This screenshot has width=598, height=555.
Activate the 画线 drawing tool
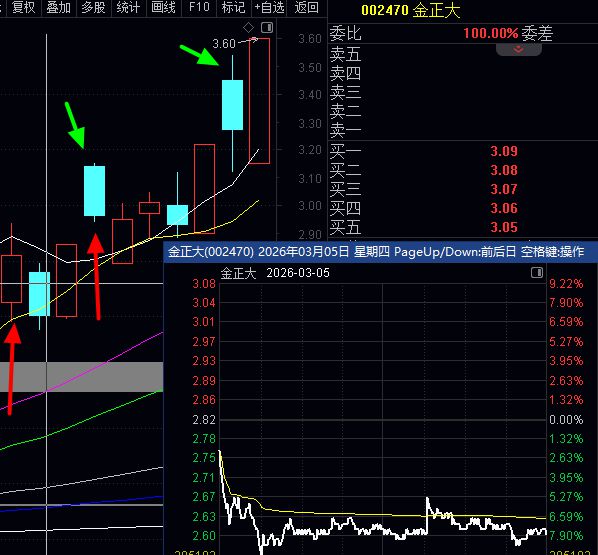tap(163, 7)
